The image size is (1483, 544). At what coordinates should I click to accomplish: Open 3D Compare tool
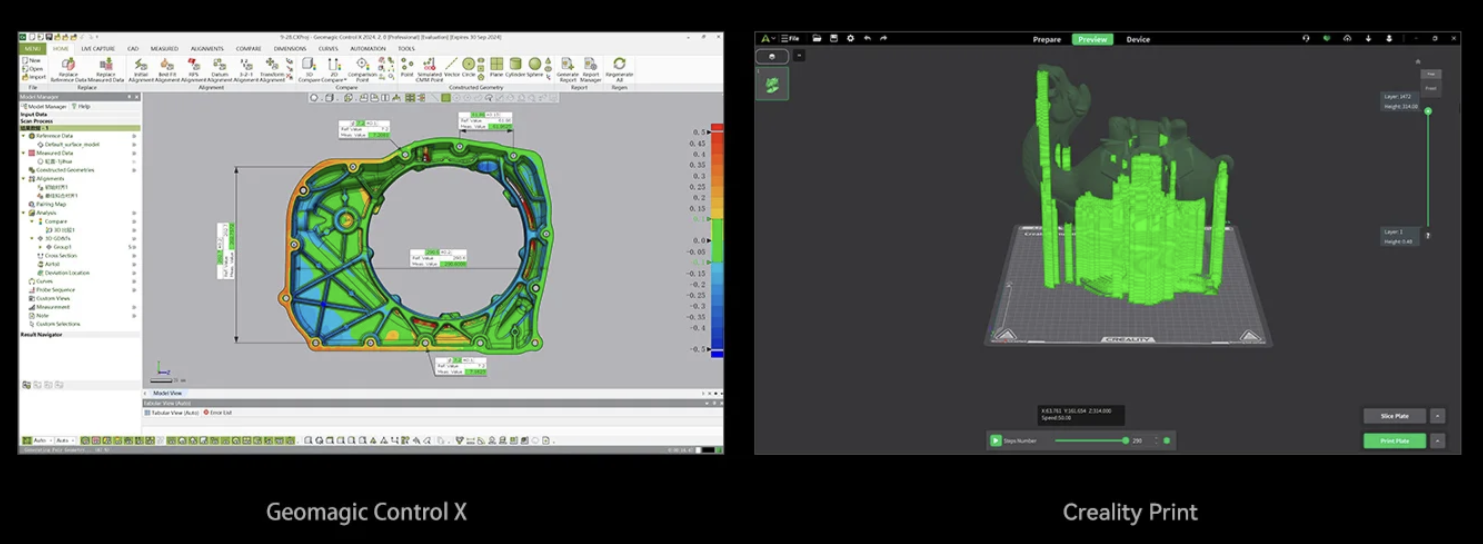(x=309, y=70)
